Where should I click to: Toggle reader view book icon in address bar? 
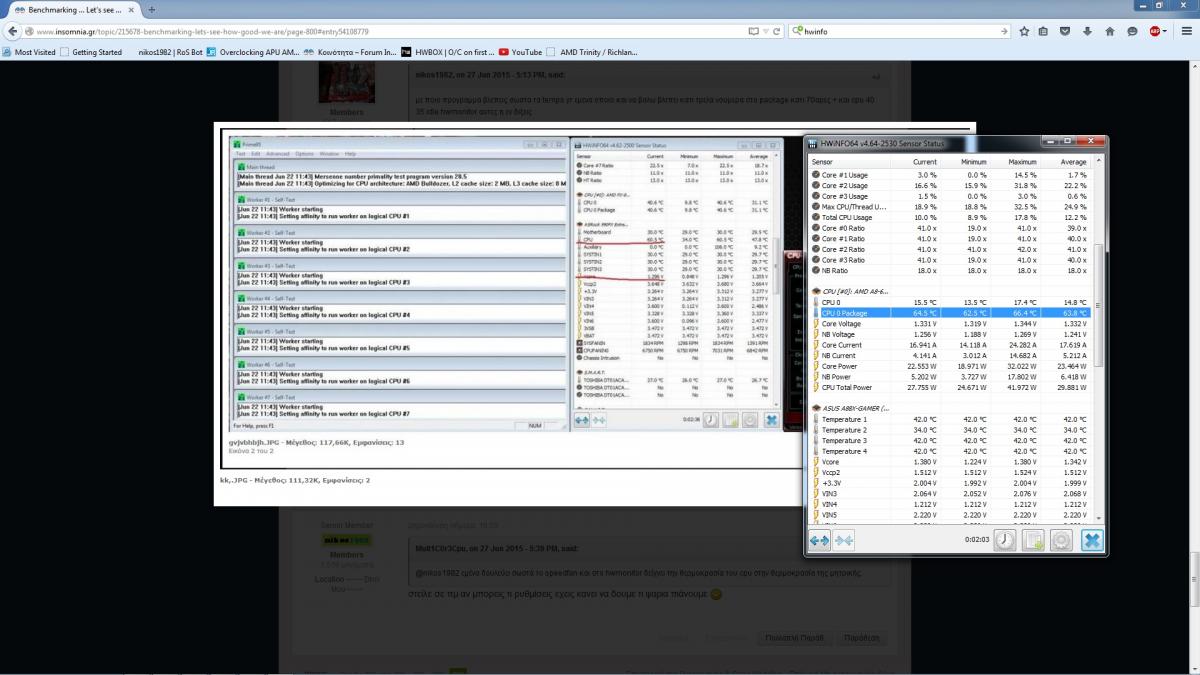(x=753, y=31)
